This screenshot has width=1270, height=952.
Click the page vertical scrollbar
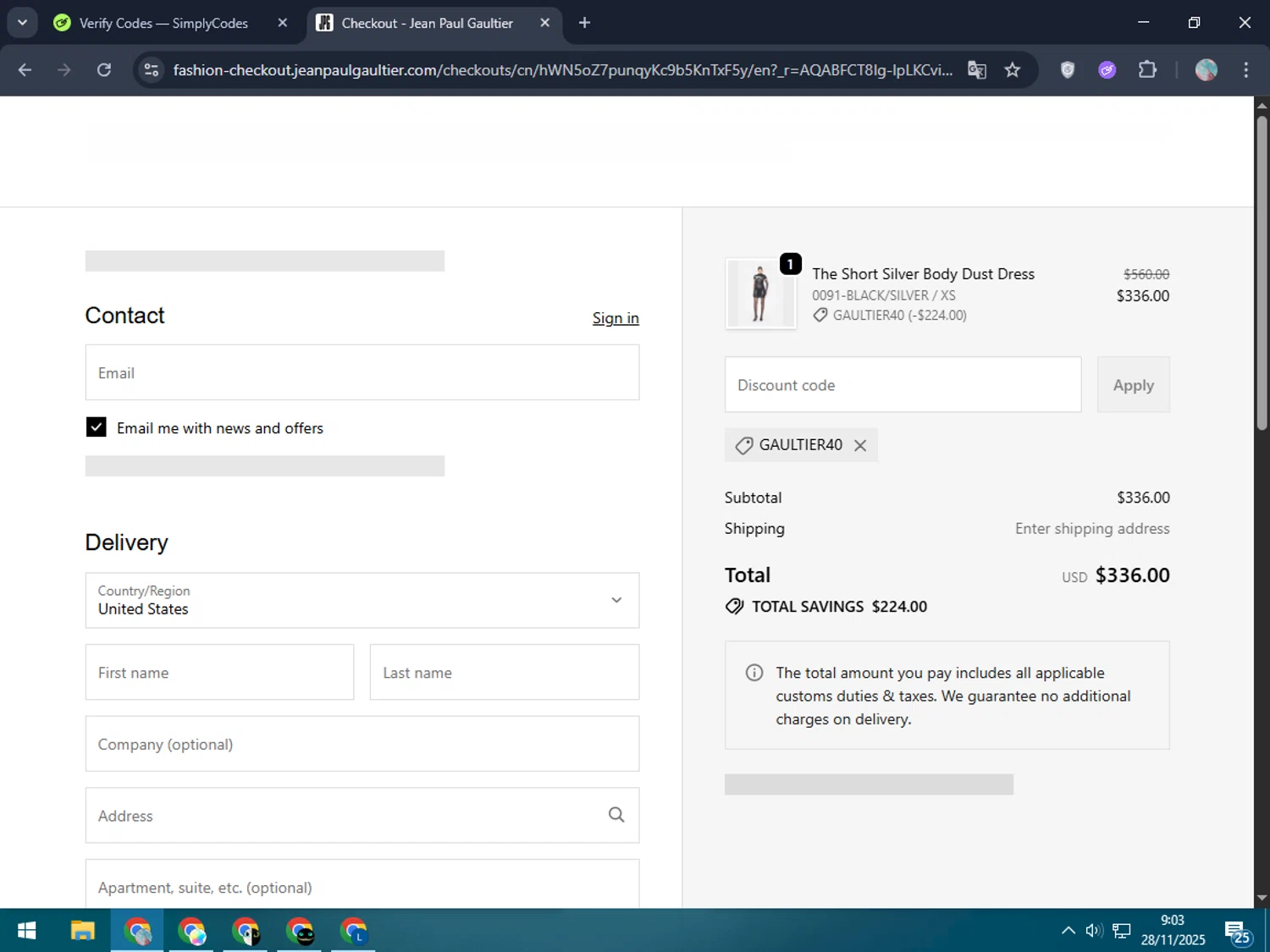[1262, 274]
